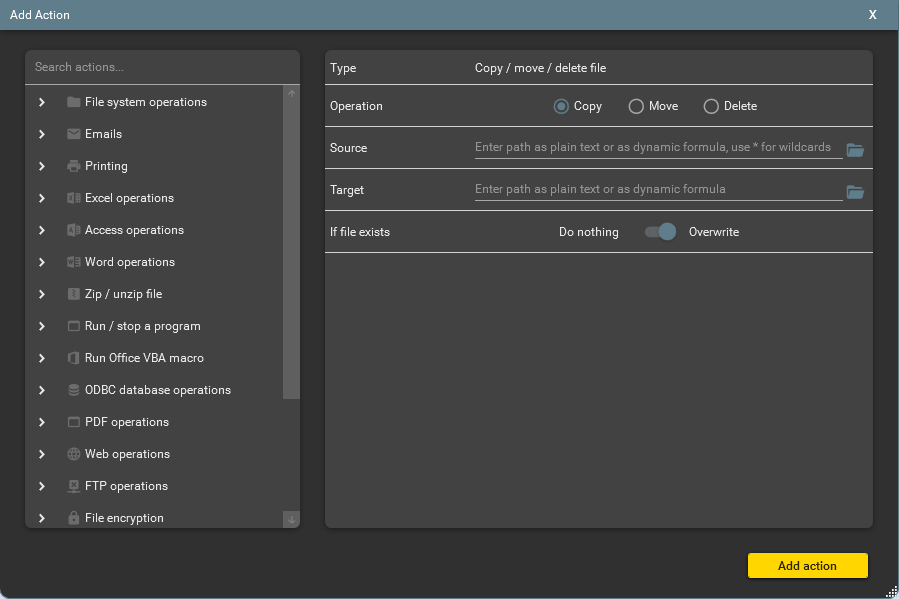The height and width of the screenshot is (599, 899).
Task: Expand the Emails chevron
Action: tap(42, 134)
